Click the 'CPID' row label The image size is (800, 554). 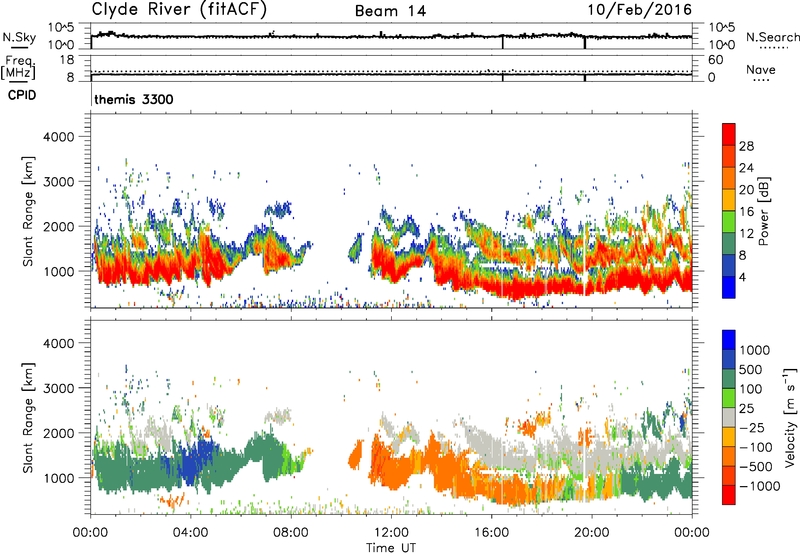pyautogui.click(x=22, y=95)
